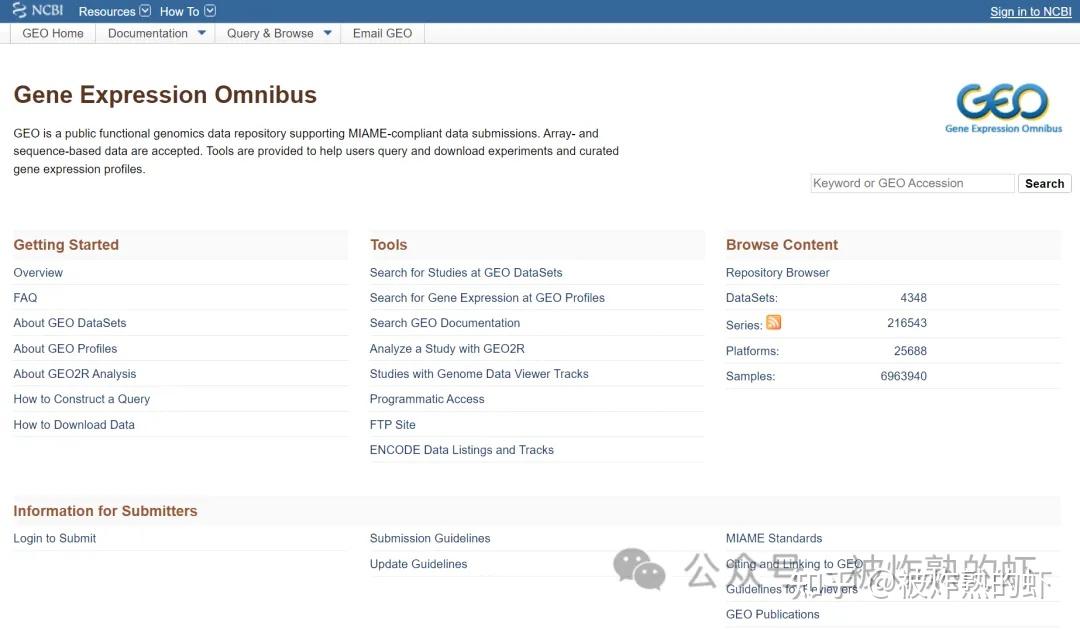
Task: Click the Series RSS feed icon
Action: click(x=774, y=322)
